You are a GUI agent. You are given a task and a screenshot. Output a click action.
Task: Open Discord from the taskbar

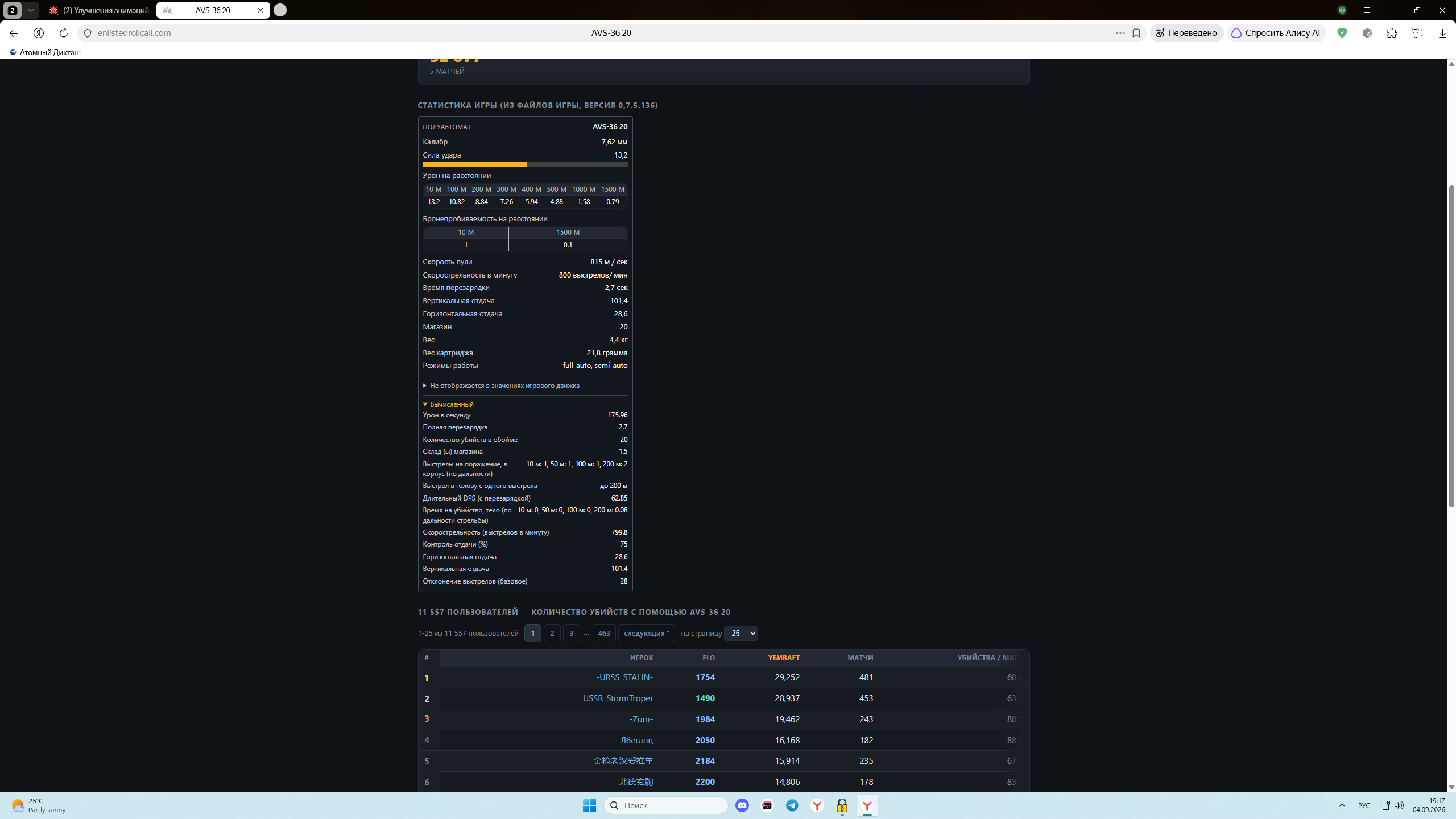[742, 805]
